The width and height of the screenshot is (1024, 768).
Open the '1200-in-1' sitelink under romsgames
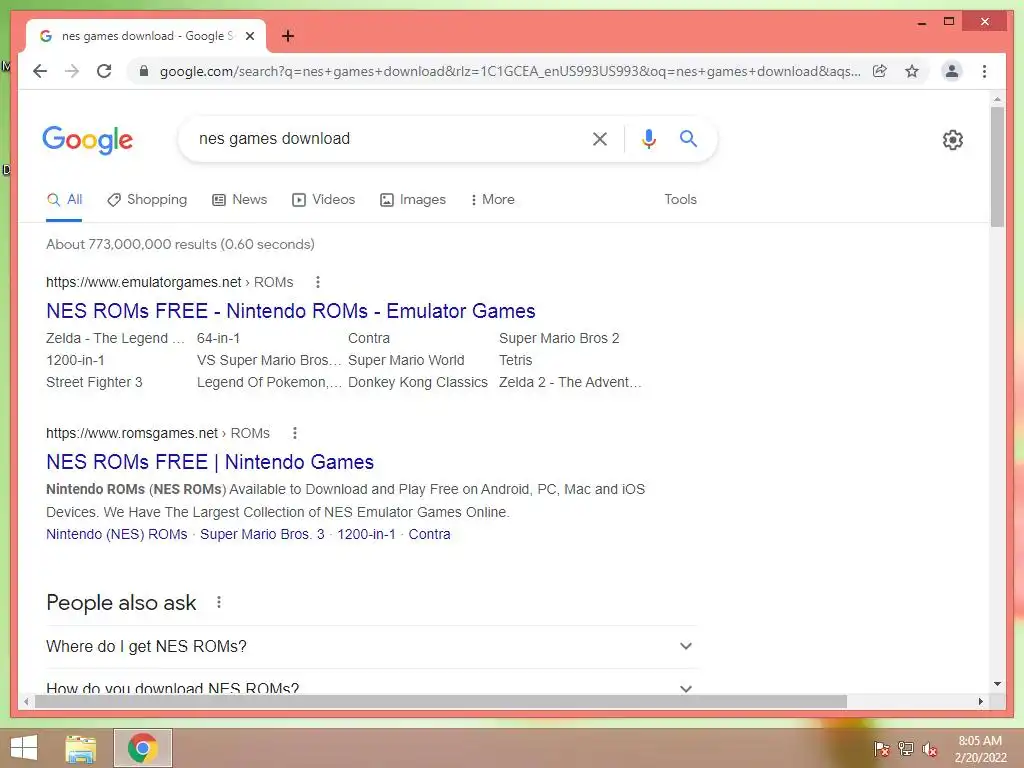[366, 534]
